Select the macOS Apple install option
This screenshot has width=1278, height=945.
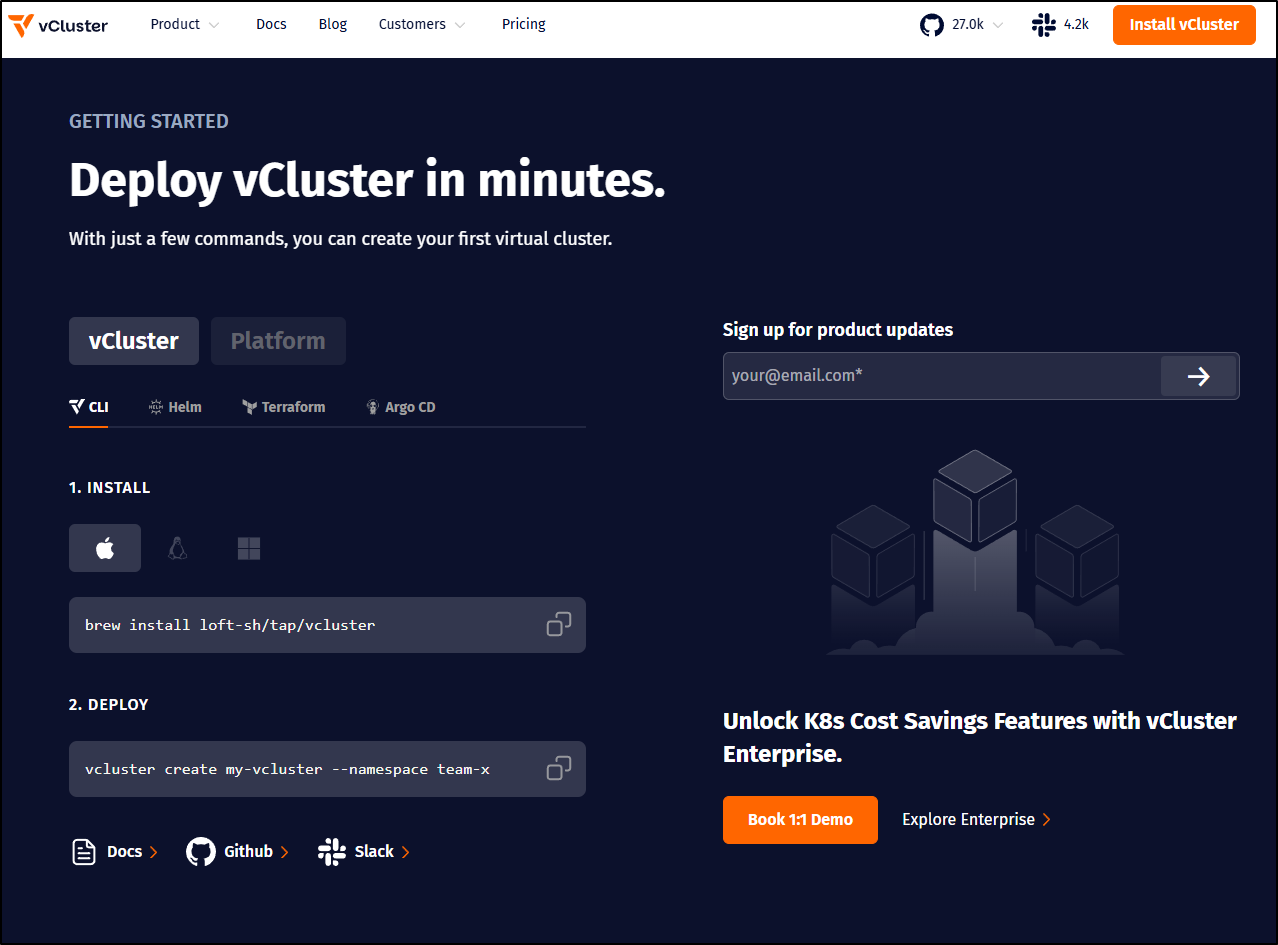pyautogui.click(x=105, y=548)
